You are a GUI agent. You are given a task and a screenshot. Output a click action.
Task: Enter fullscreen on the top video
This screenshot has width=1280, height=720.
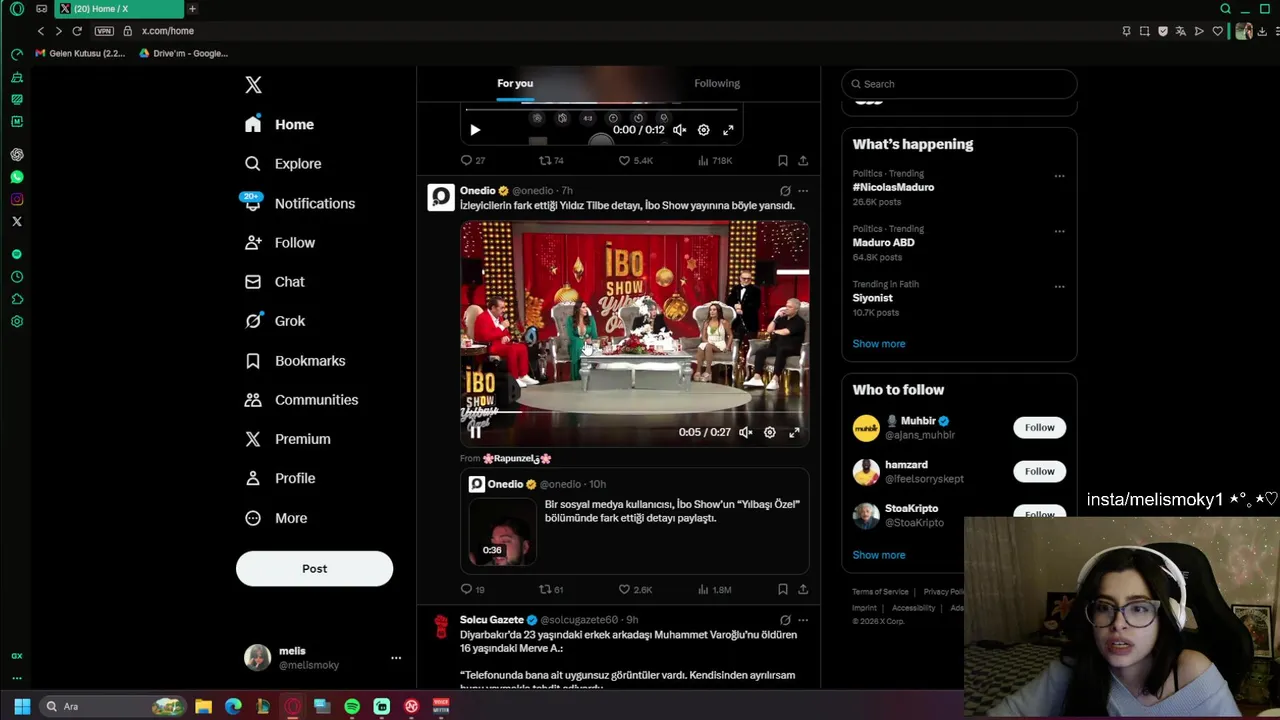pos(728,130)
